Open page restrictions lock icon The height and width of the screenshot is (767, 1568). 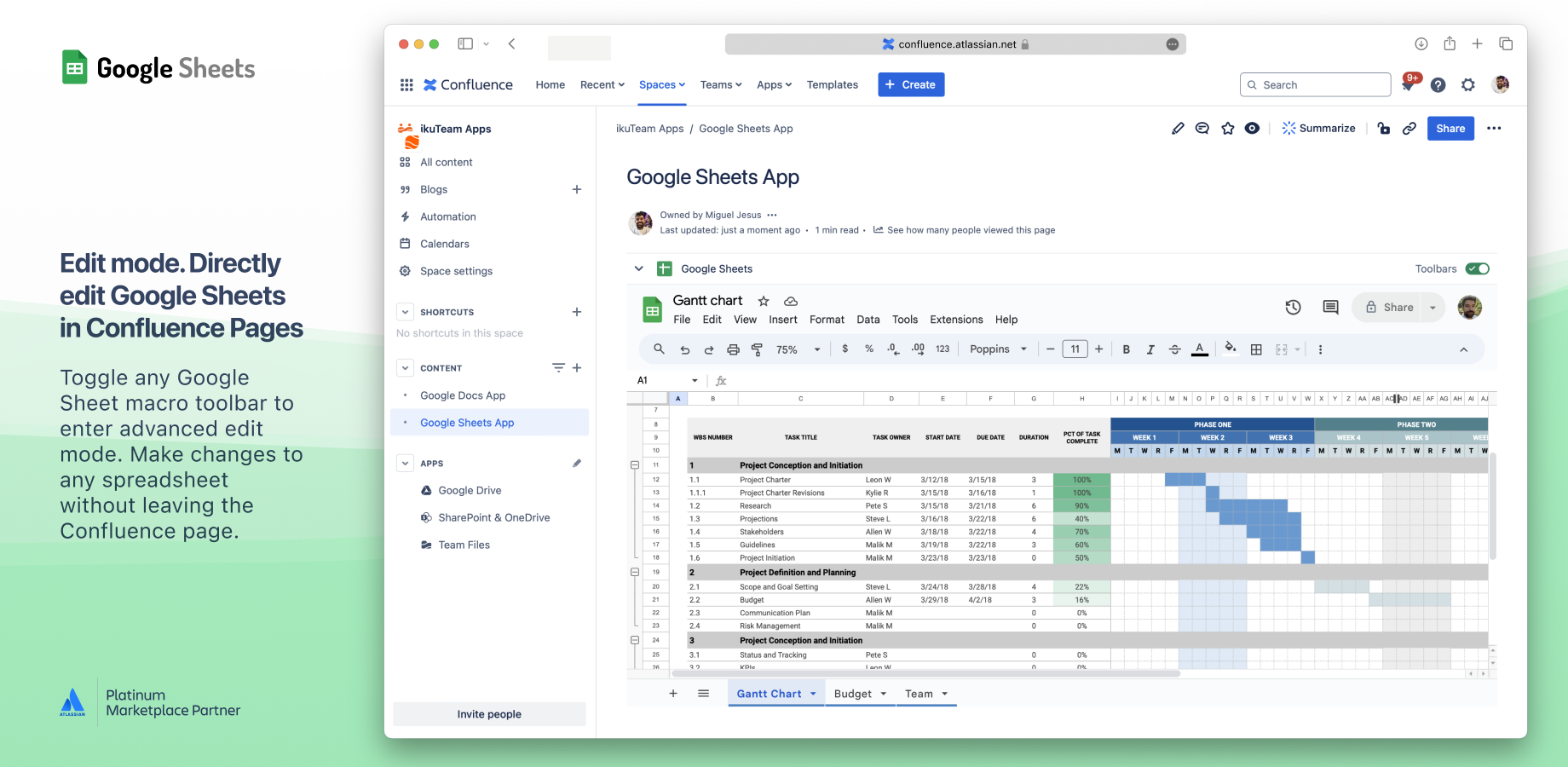(1384, 129)
